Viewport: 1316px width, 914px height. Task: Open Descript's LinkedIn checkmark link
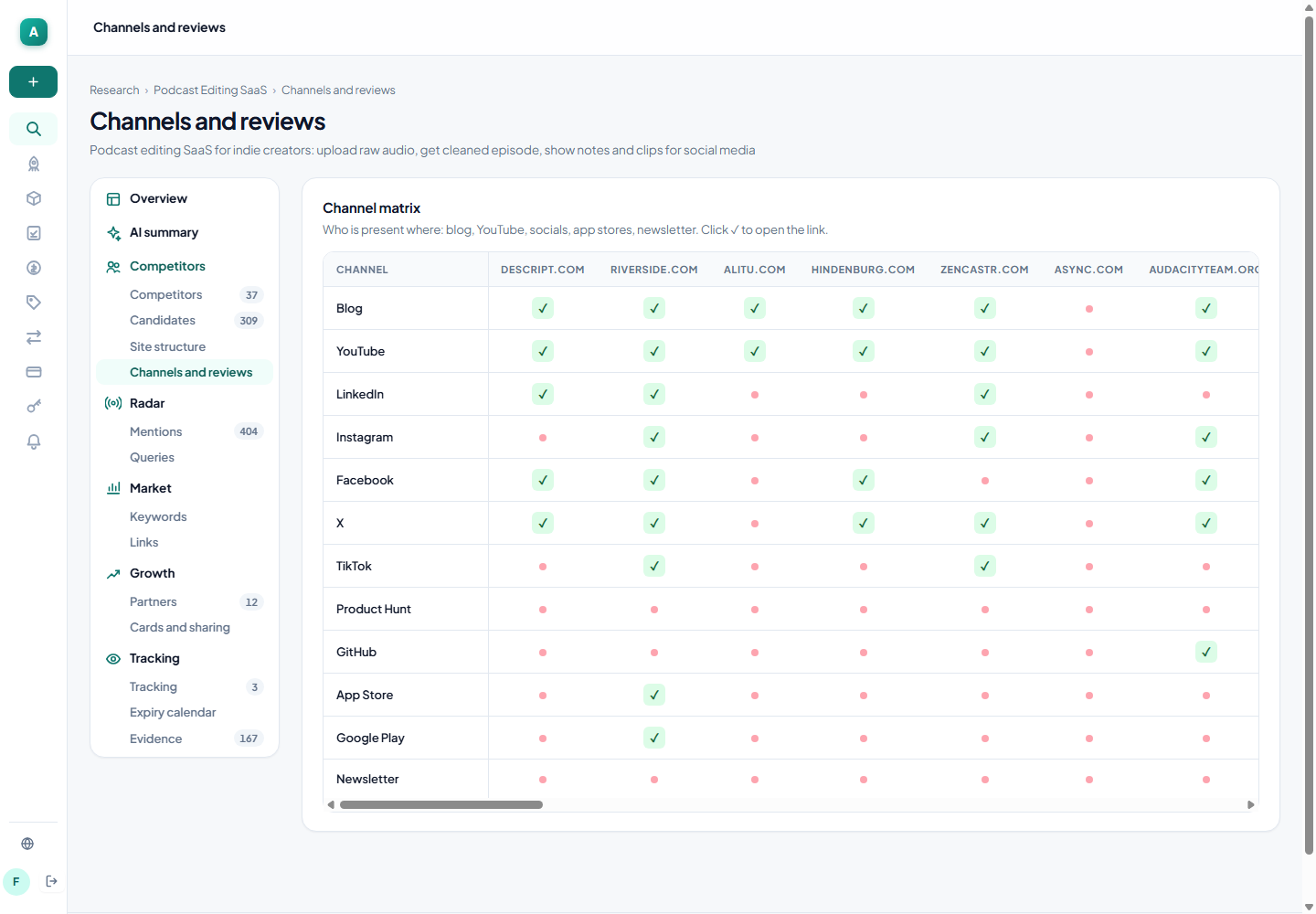(543, 394)
